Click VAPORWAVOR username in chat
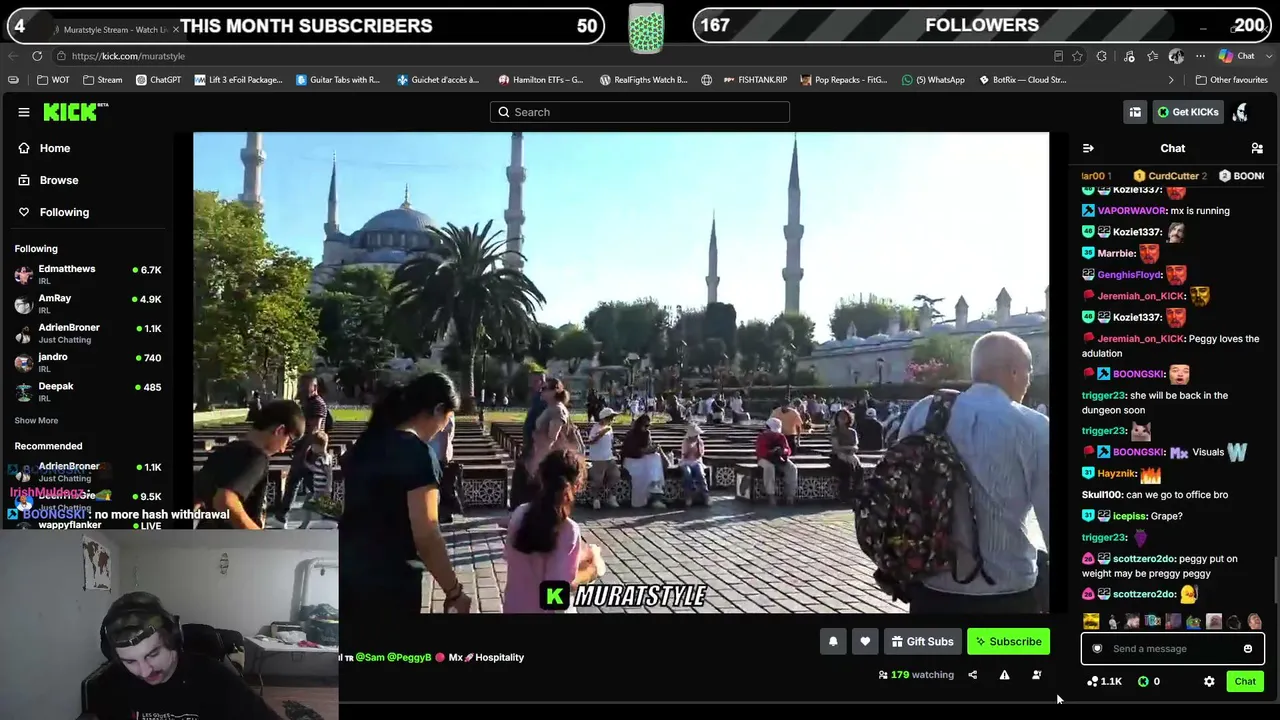 click(x=1132, y=211)
